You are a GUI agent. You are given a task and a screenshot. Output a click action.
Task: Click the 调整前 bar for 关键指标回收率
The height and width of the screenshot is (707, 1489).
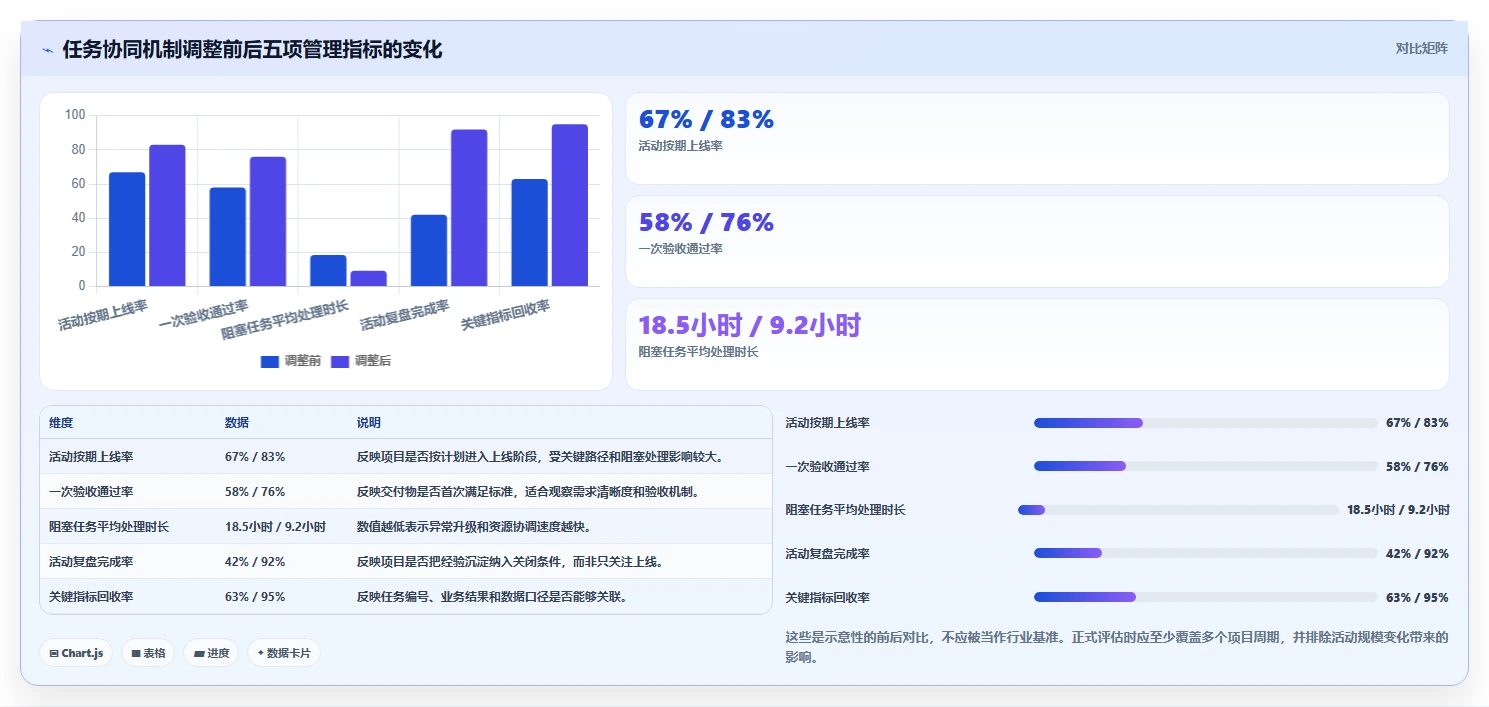tap(529, 232)
